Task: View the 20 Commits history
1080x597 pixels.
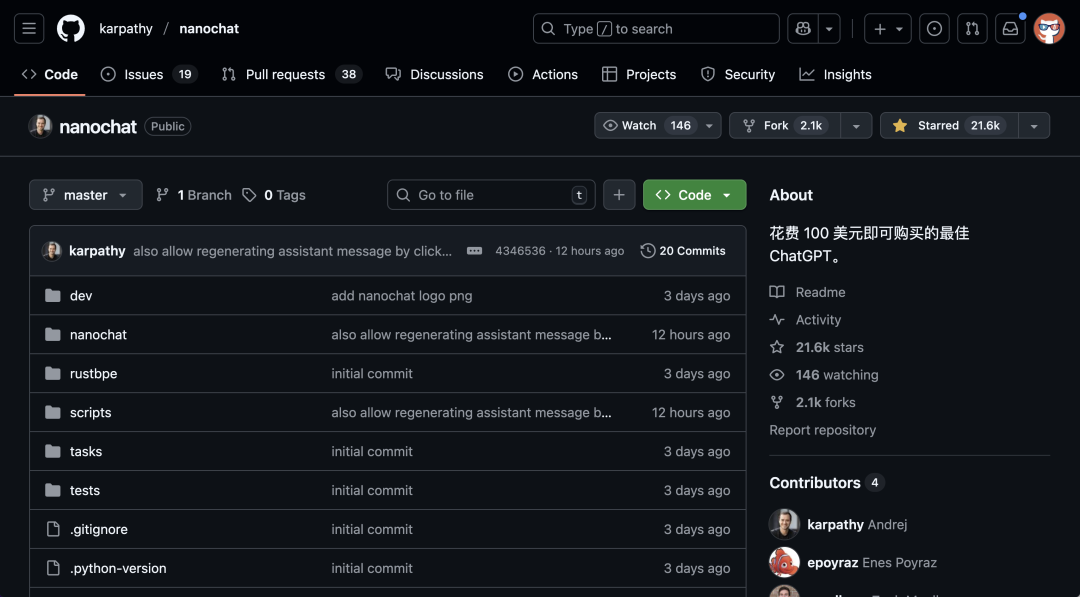Action: [x=683, y=251]
